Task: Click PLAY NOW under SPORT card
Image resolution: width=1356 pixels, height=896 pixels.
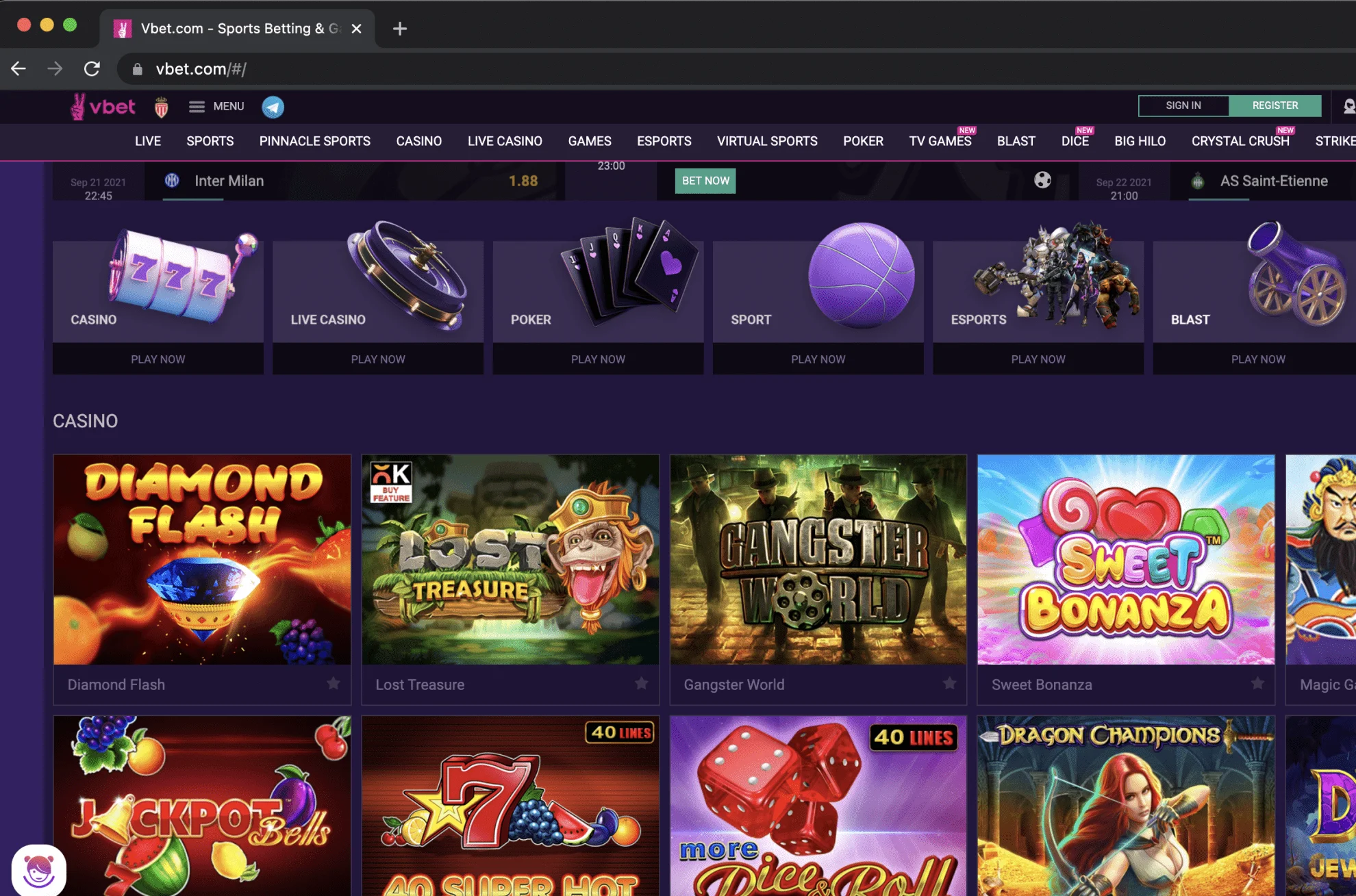Action: pyautogui.click(x=818, y=359)
